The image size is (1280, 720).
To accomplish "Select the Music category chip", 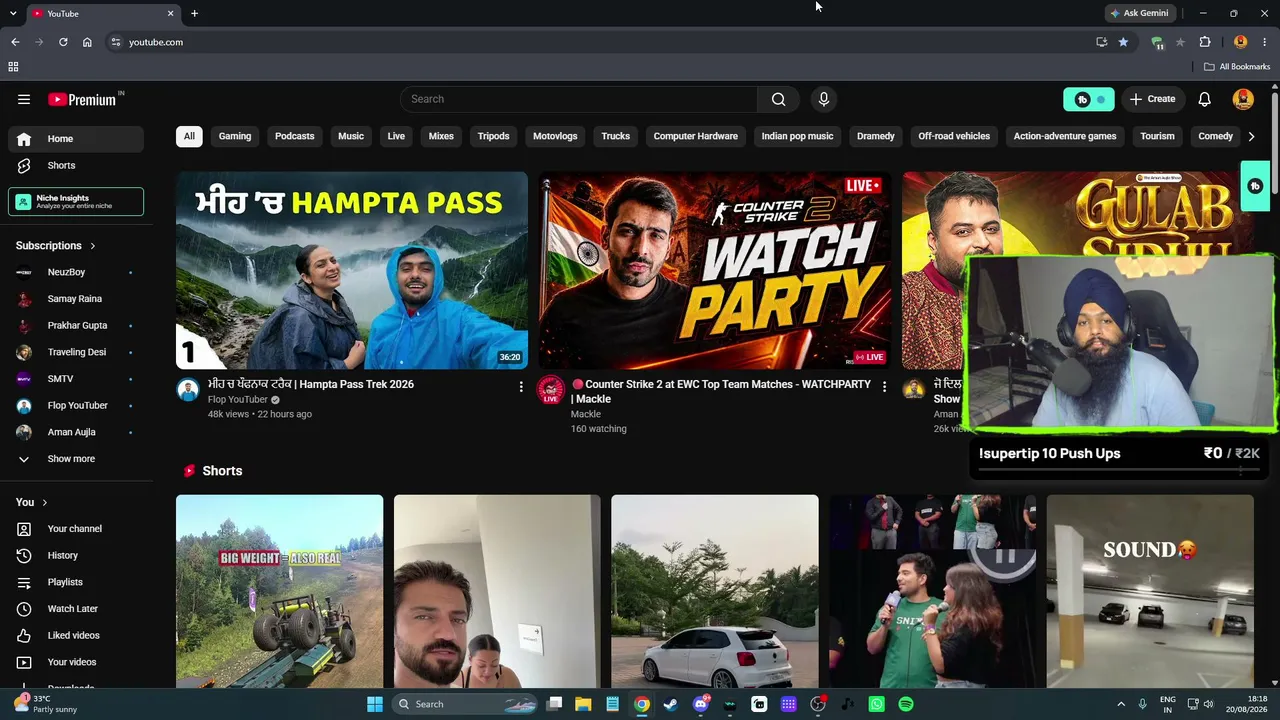I will (351, 136).
